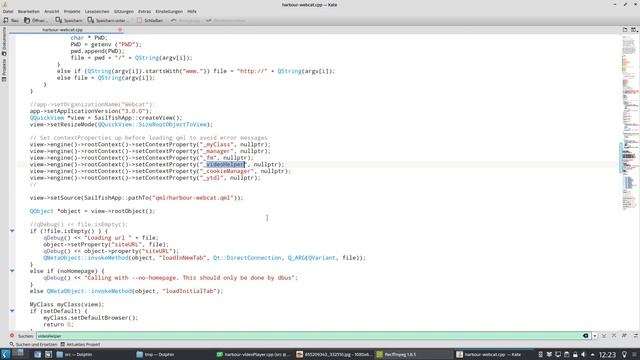Image resolution: width=640 pixels, height=360 pixels.
Task: Close the search bar with red icon
Action: (x=12, y=336)
